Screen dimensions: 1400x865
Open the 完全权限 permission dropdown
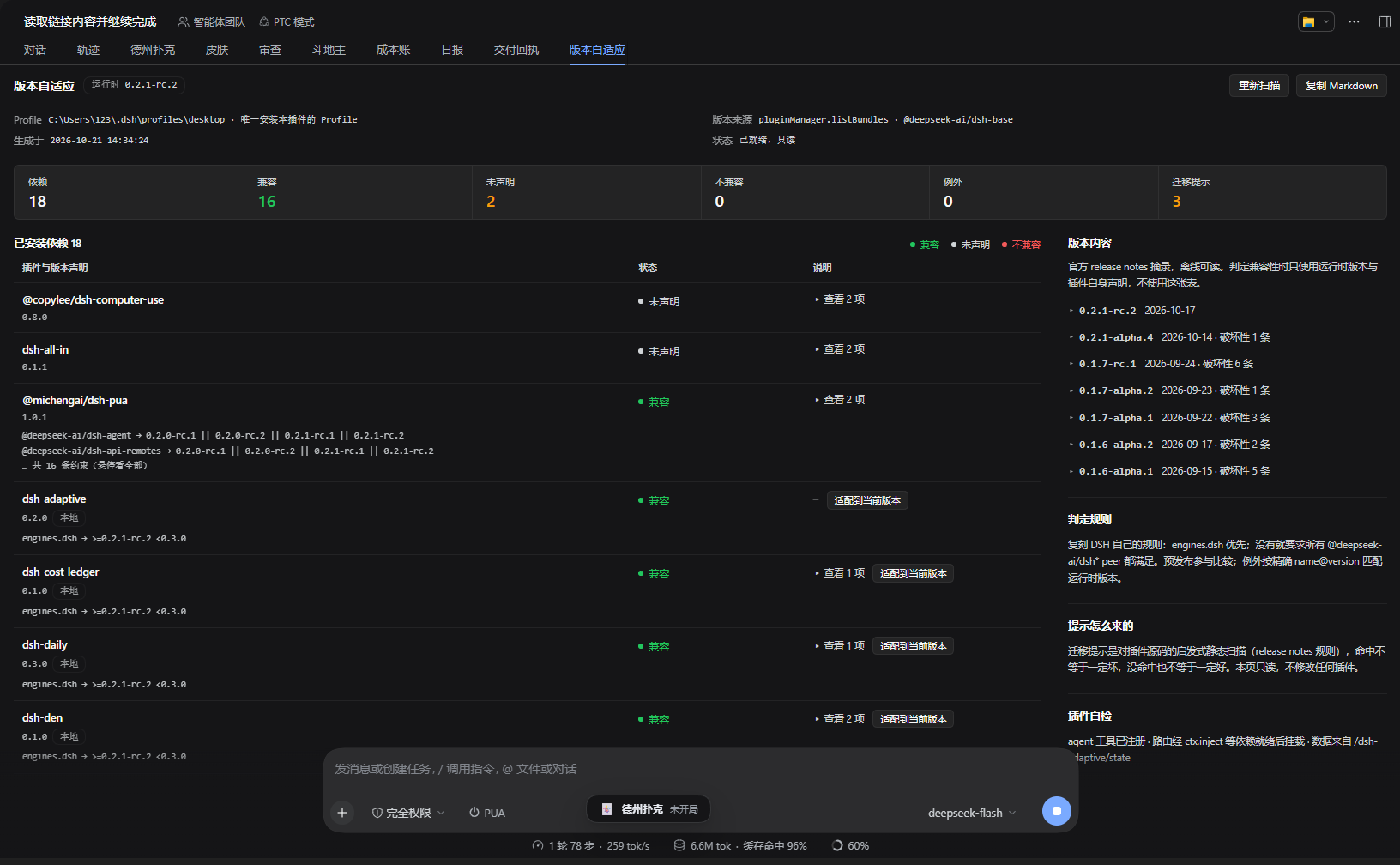(408, 813)
